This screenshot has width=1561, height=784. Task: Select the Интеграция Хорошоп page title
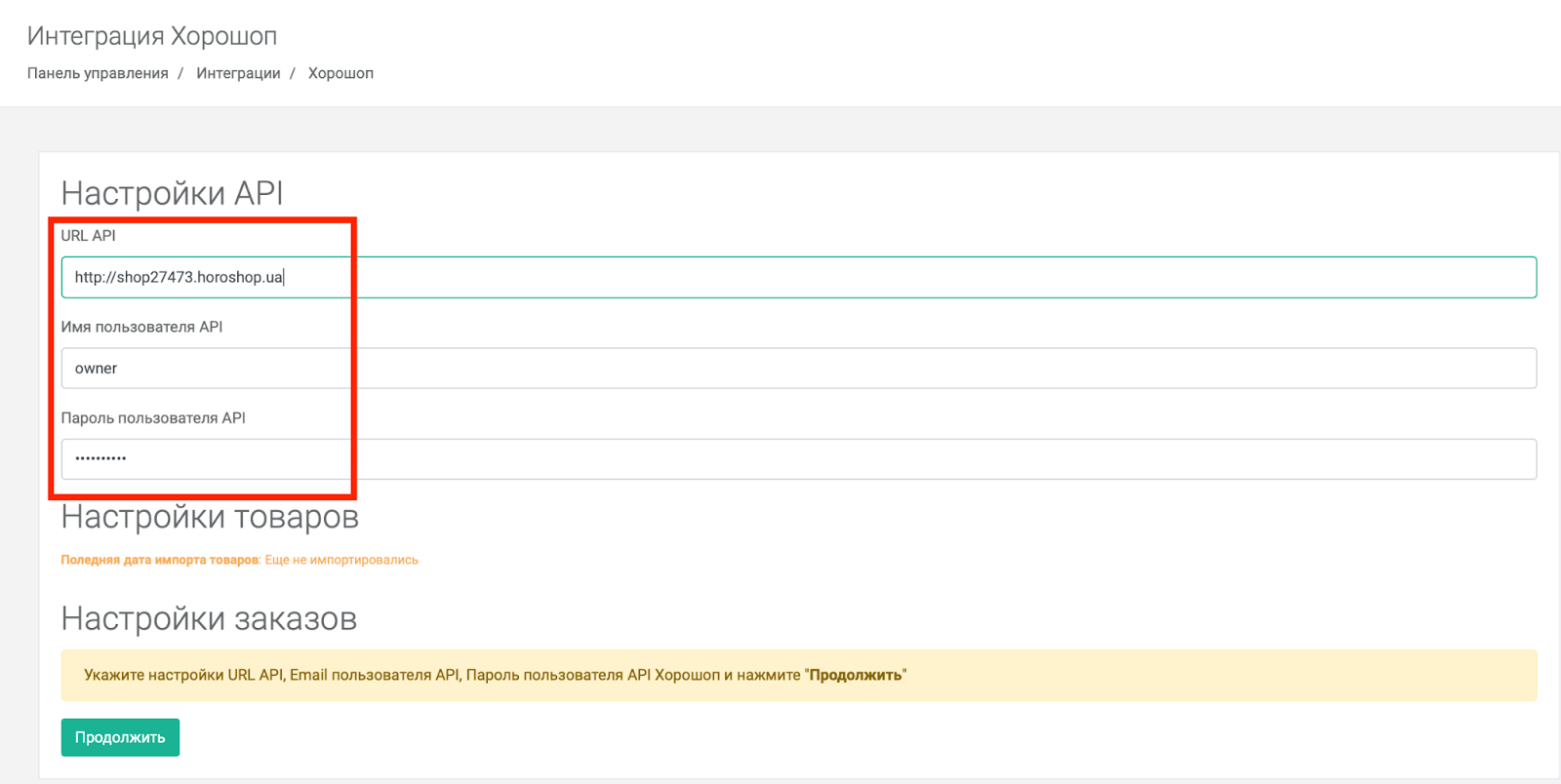point(152,36)
